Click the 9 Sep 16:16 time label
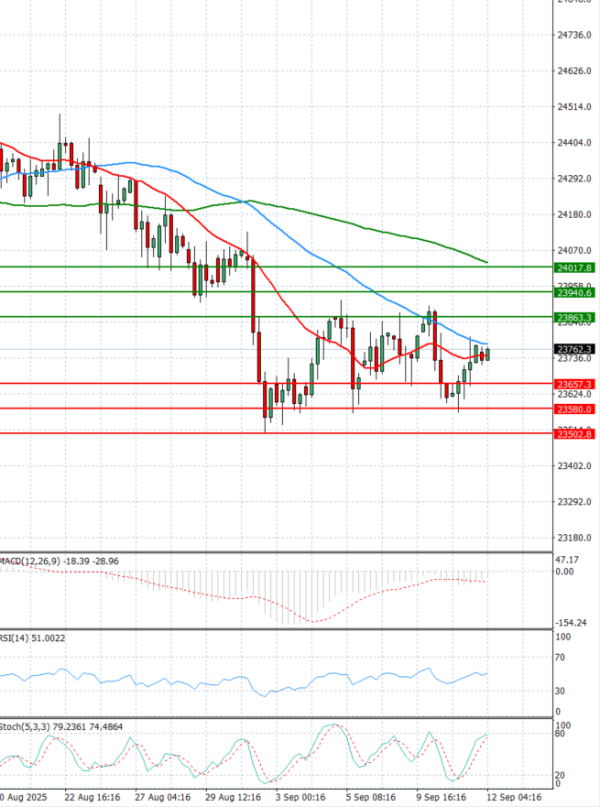Image resolution: width=600 pixels, height=807 pixels. tap(442, 797)
